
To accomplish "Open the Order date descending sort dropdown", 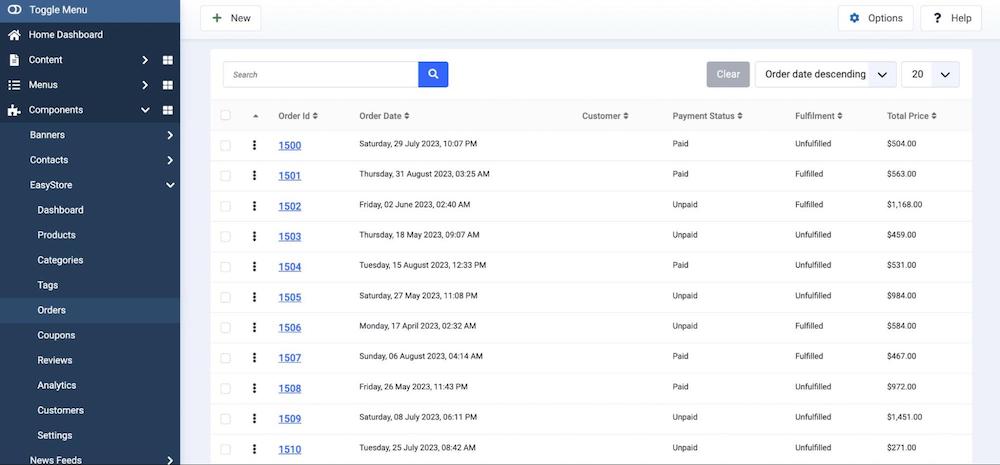I will 825,75.
